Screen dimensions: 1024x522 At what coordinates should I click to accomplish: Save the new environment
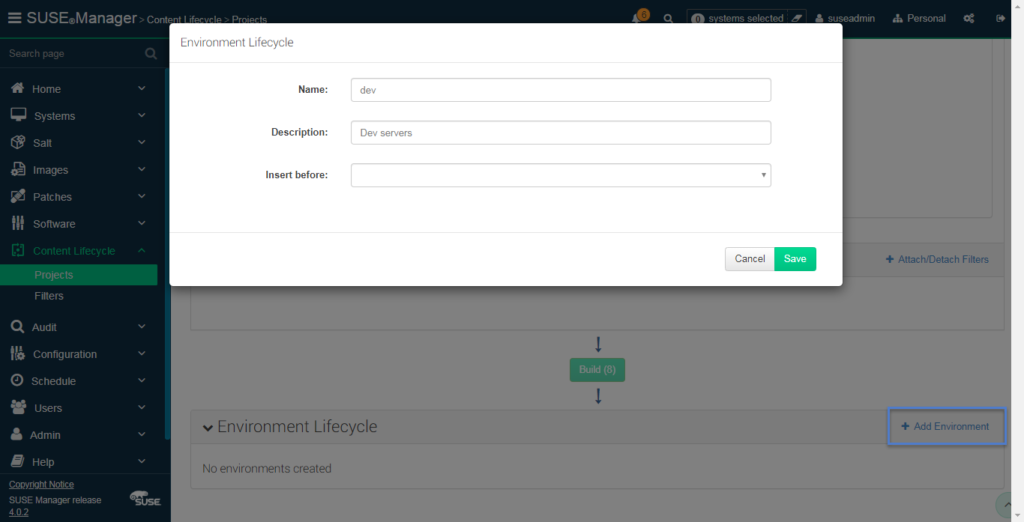click(795, 259)
